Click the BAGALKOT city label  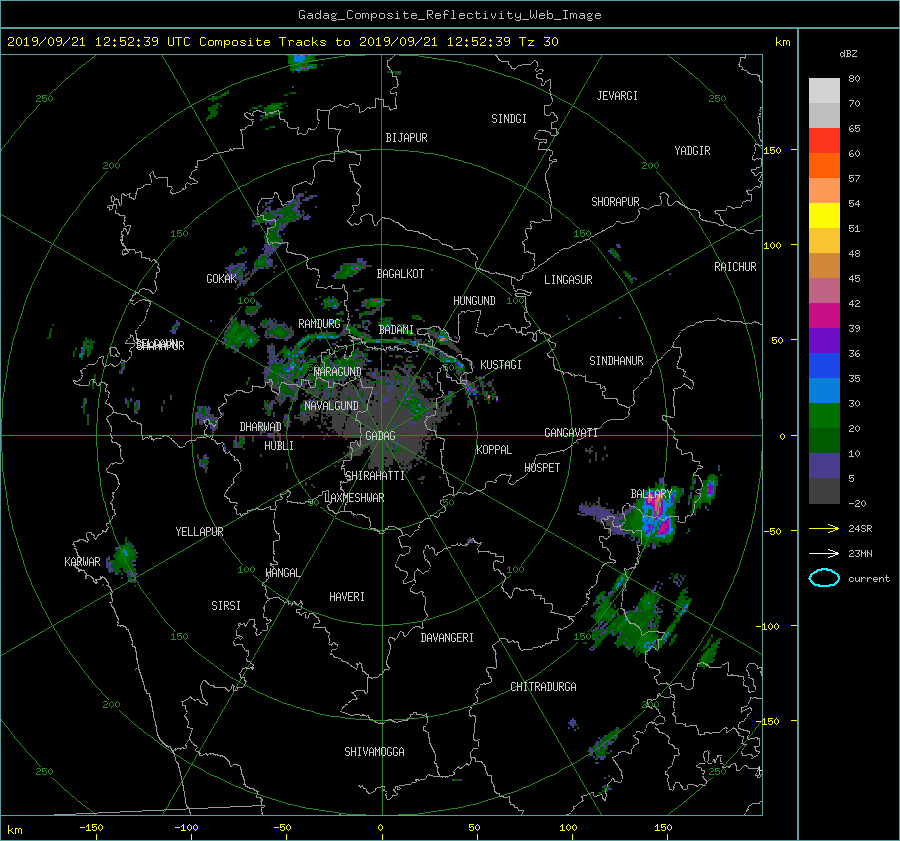point(400,274)
